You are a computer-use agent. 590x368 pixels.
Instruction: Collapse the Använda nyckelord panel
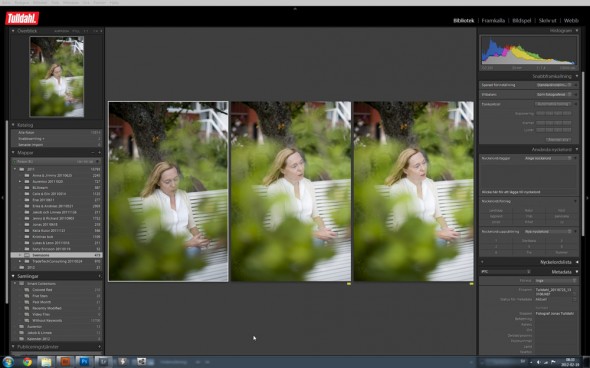tap(577, 149)
